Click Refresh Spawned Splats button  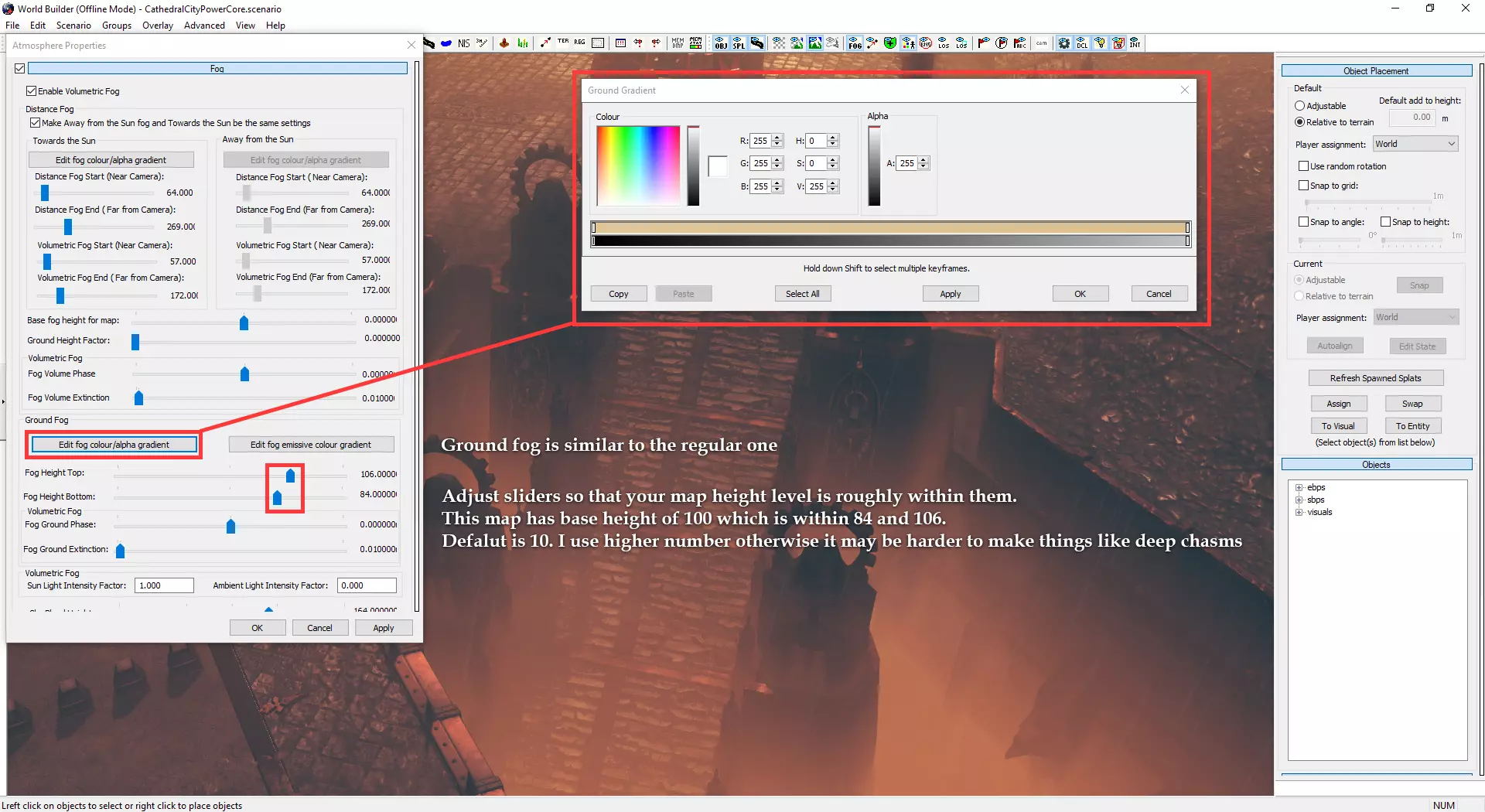[x=1376, y=378]
